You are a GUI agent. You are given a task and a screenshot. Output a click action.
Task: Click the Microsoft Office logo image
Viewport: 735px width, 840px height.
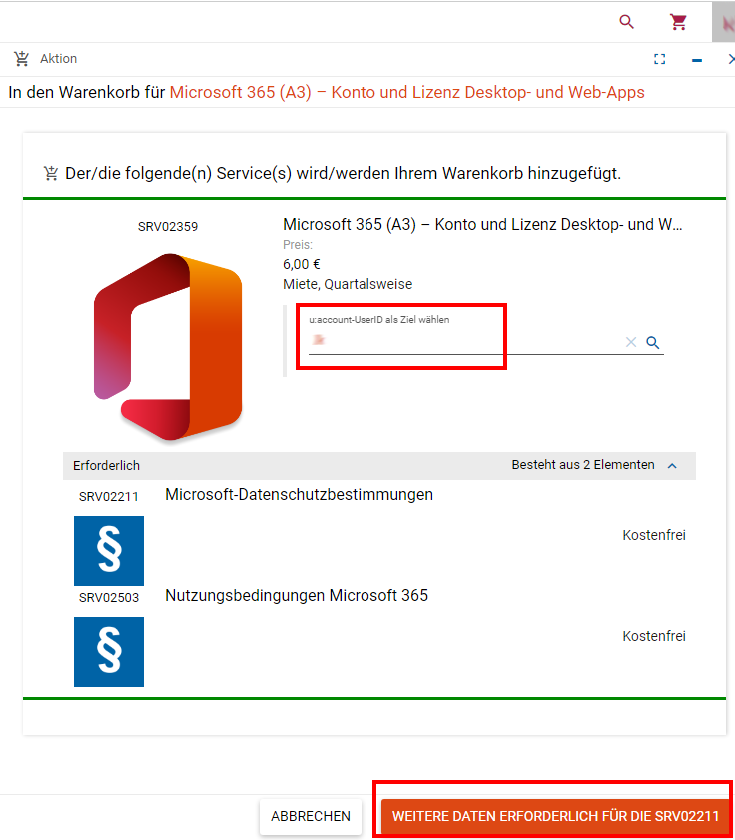click(168, 346)
